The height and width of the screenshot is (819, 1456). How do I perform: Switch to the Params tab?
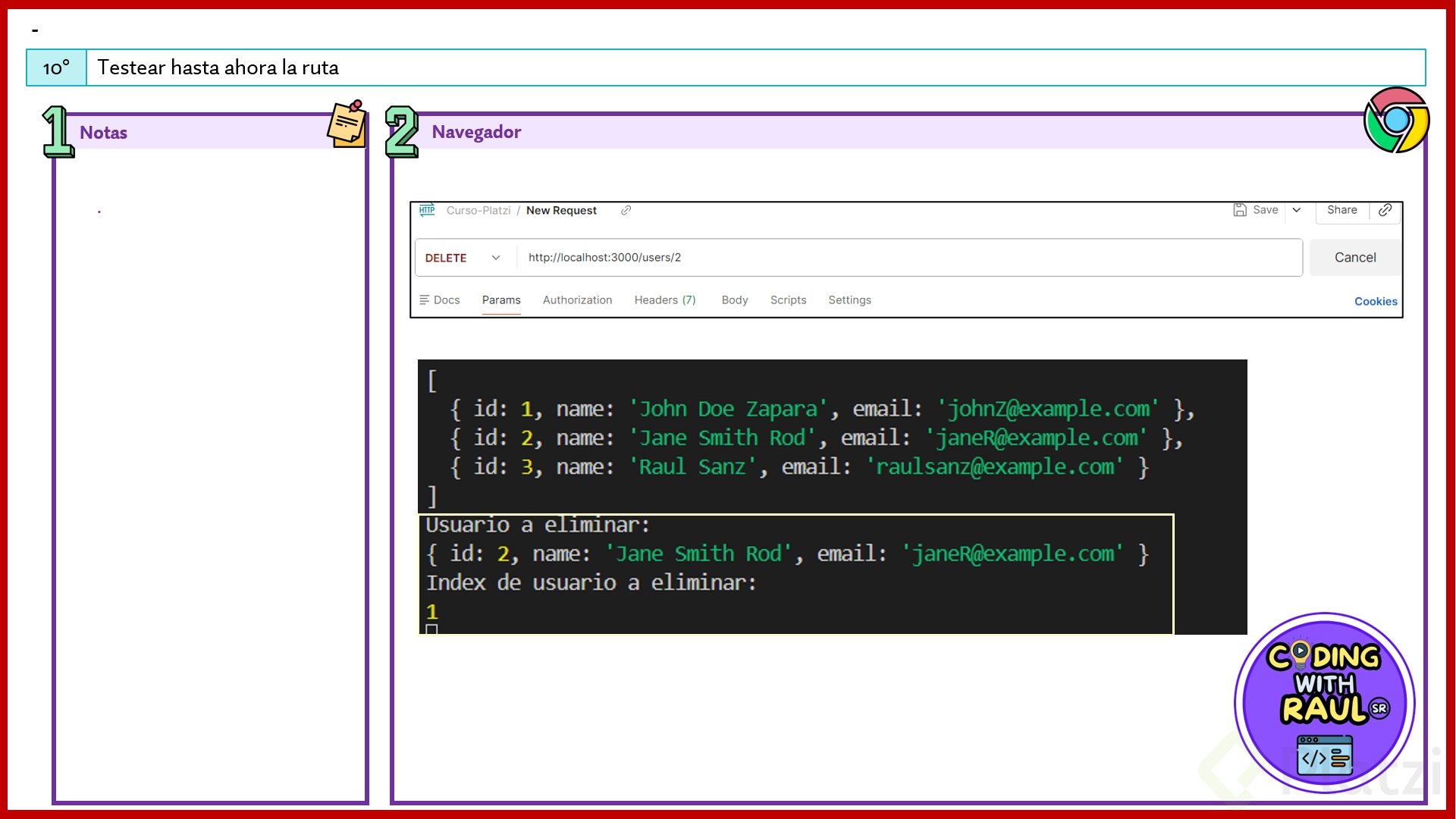click(x=501, y=300)
